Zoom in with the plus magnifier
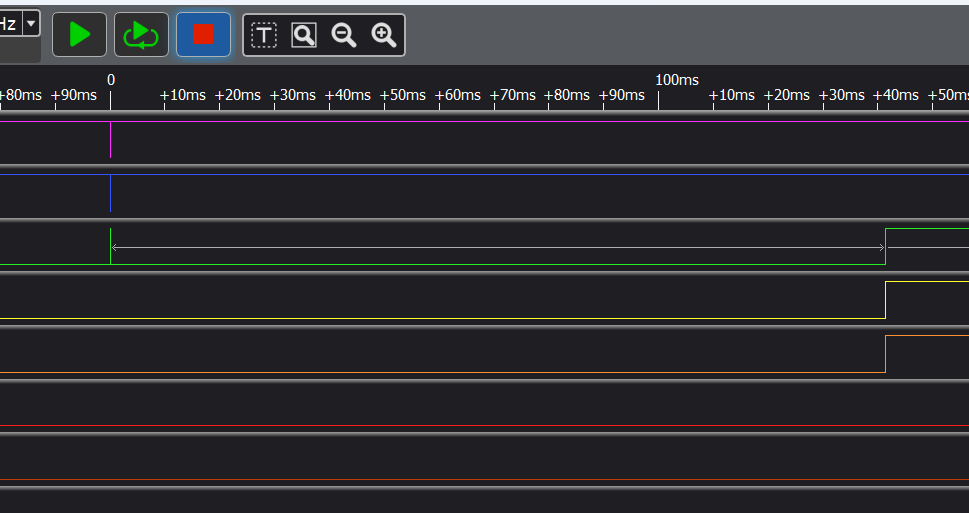 click(x=384, y=36)
